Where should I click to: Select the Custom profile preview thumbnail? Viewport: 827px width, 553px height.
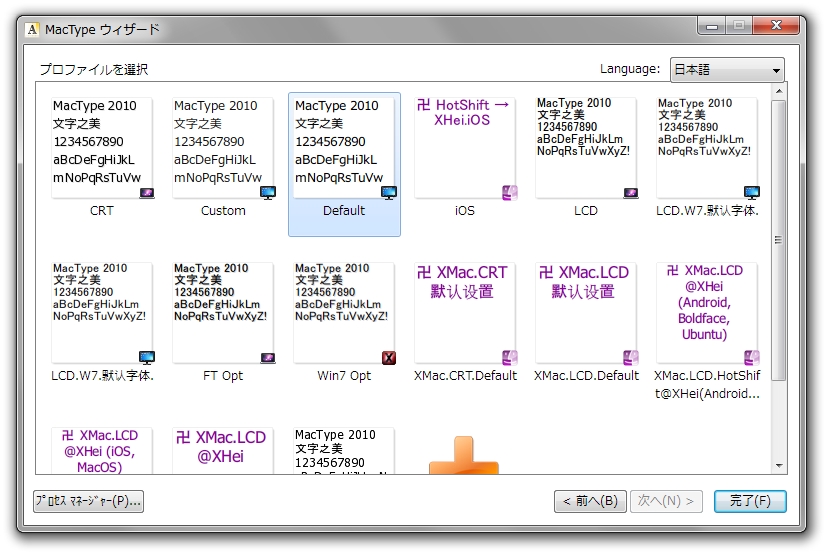coord(223,148)
